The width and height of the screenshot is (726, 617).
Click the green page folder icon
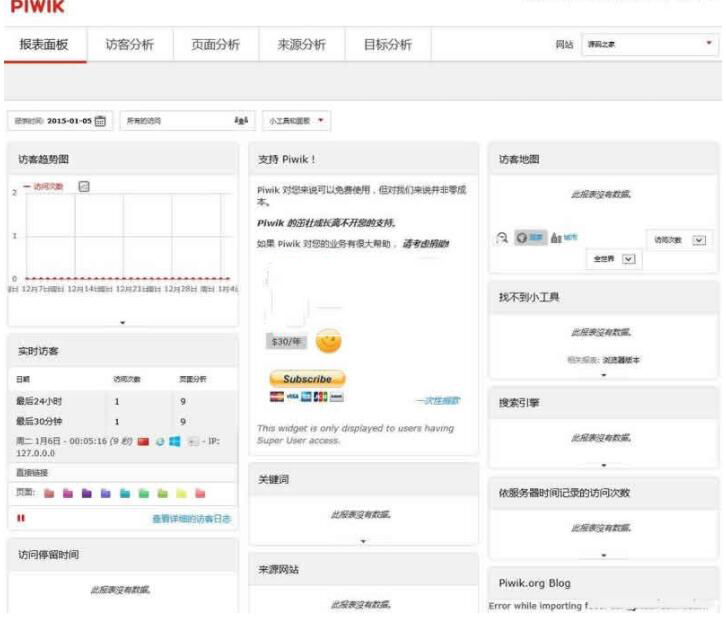(144, 493)
